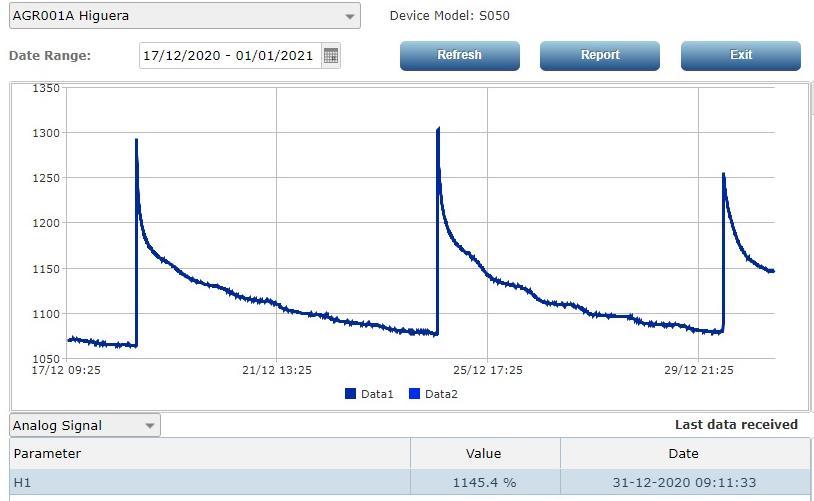Click the Exit button
Screen dimensions: 814x501
point(740,55)
